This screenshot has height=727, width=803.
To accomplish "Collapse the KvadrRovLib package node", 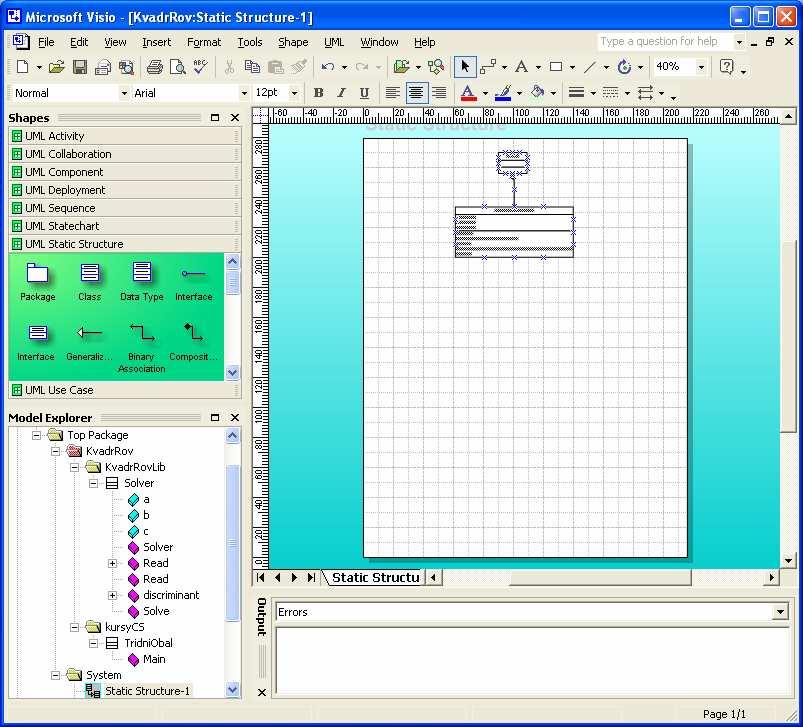I will click(x=74, y=467).
